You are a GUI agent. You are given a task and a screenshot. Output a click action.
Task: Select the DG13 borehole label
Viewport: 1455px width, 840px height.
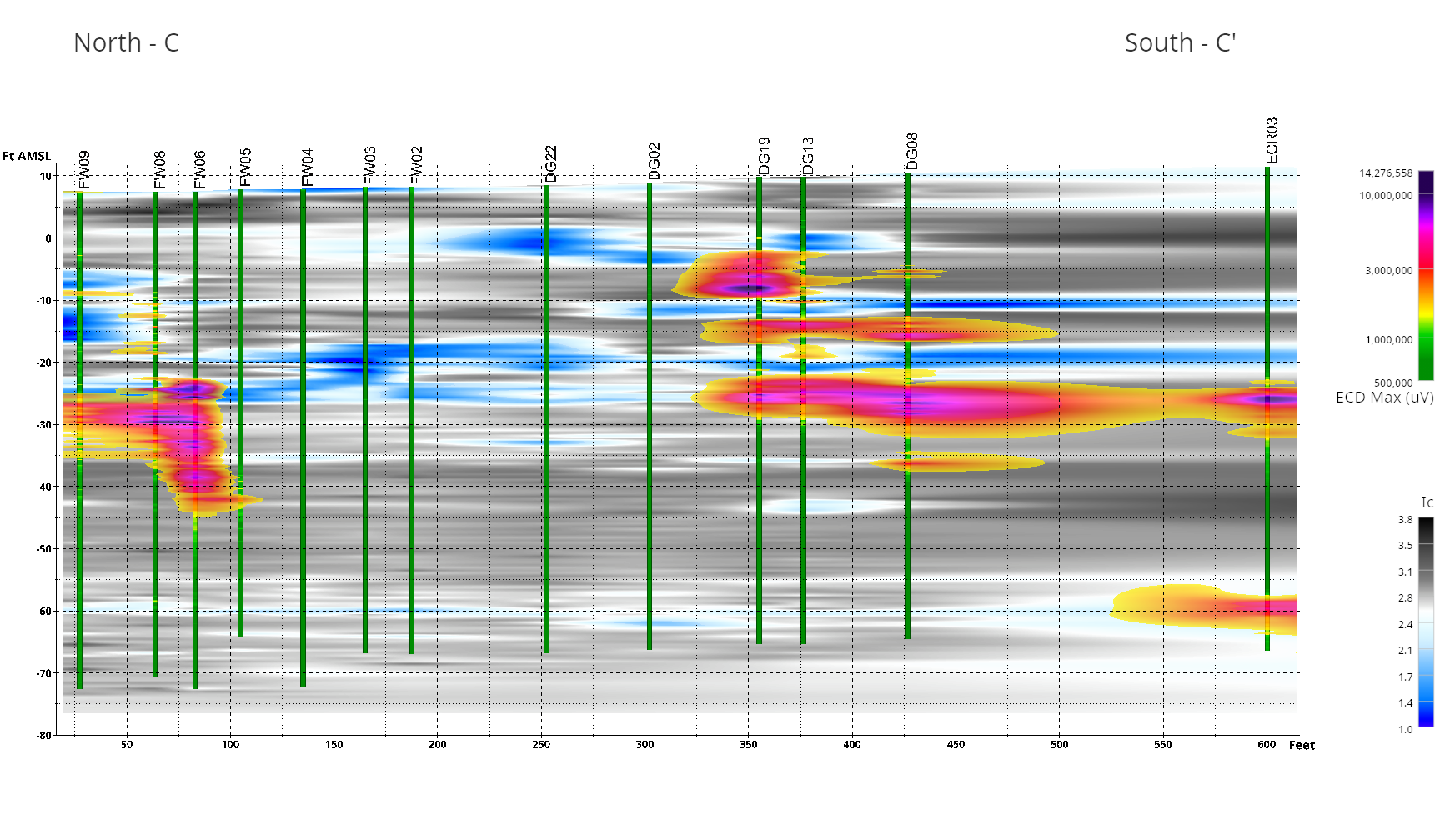point(807,157)
